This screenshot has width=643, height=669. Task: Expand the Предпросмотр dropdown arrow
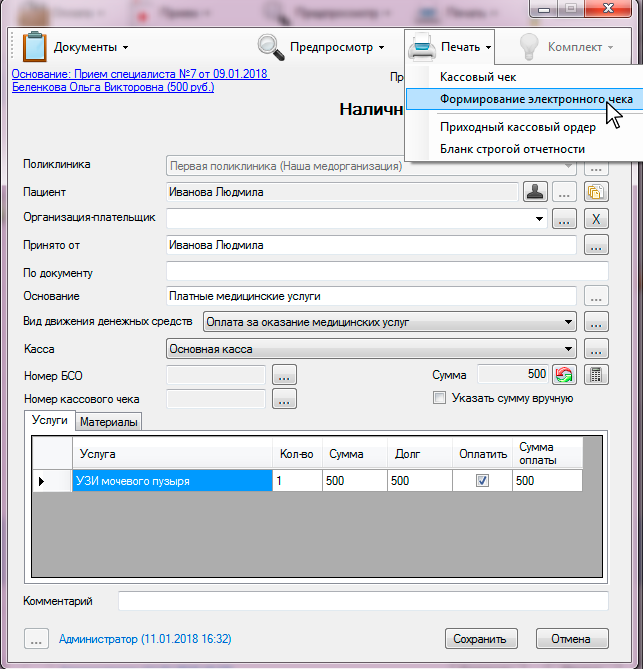381,47
